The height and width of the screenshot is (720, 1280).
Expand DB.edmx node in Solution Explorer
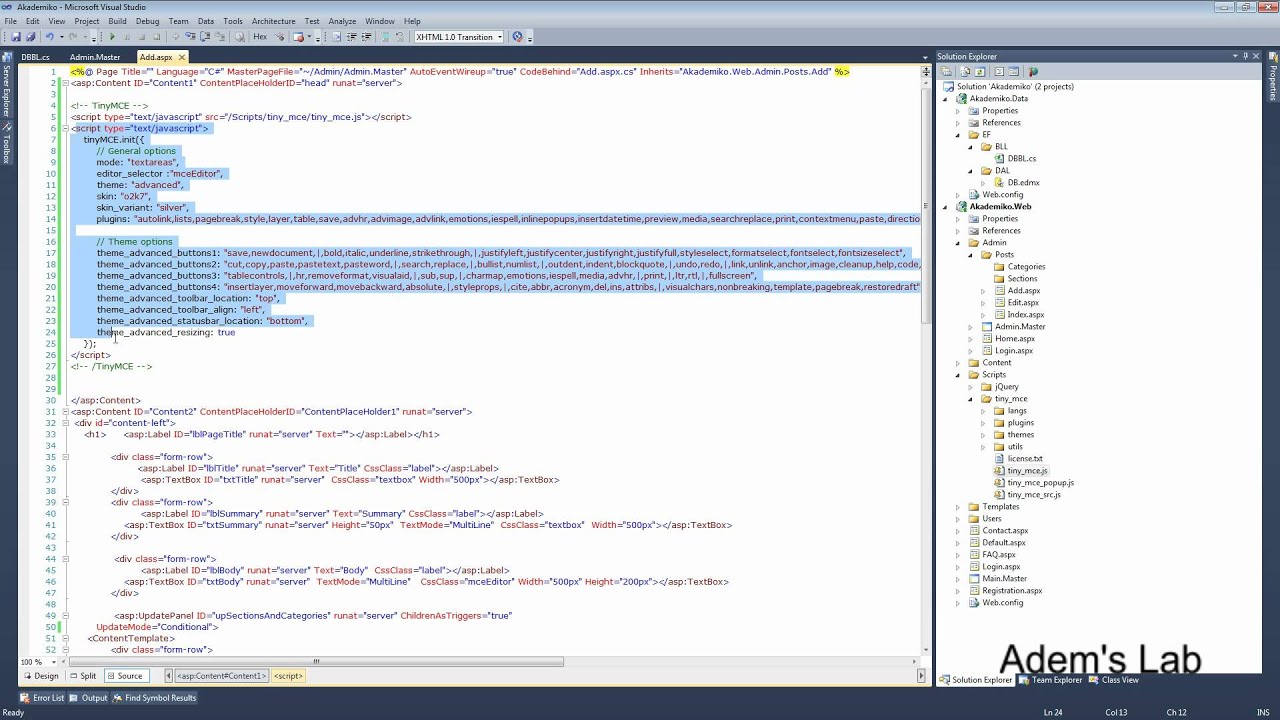pyautogui.click(x=983, y=183)
